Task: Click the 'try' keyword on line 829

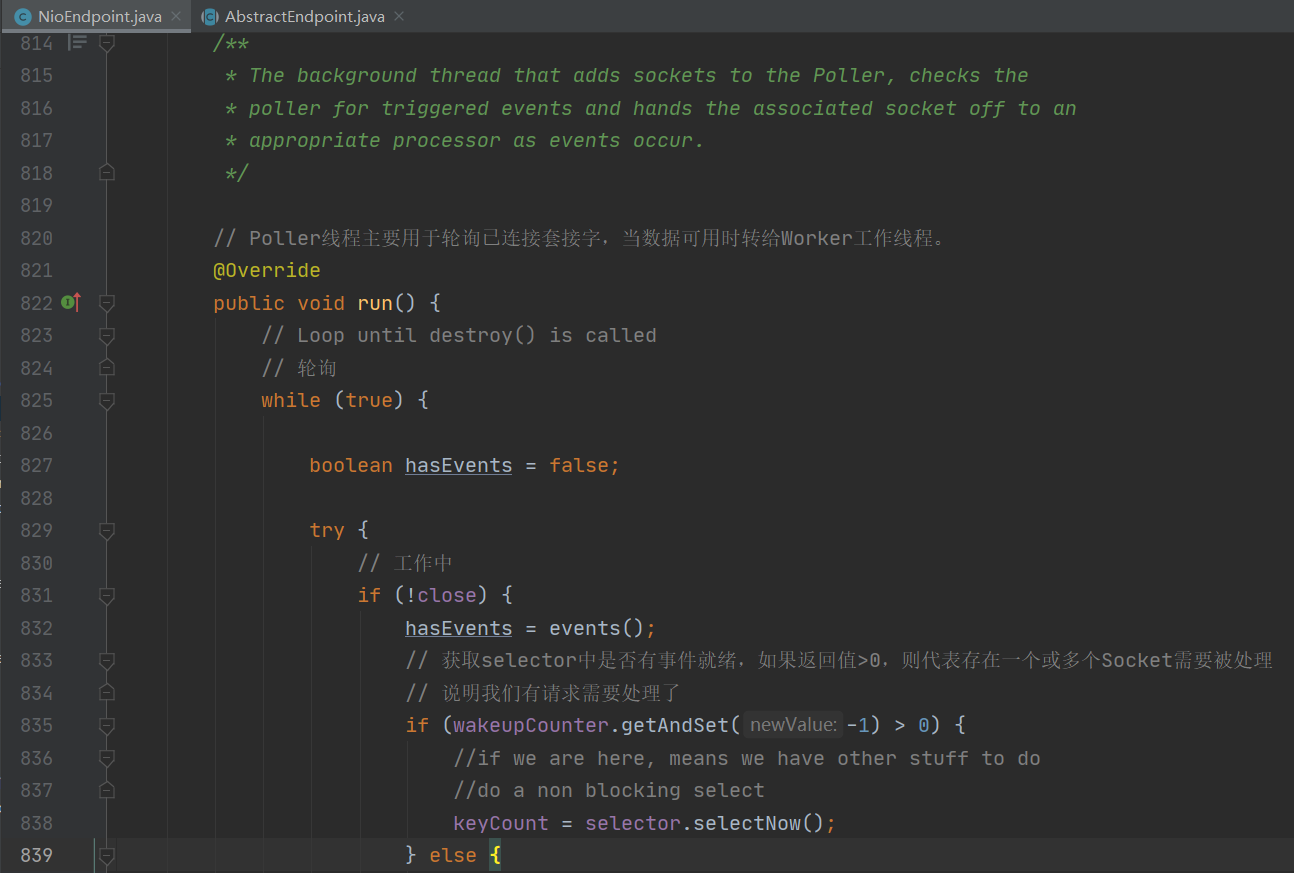Action: 327,530
